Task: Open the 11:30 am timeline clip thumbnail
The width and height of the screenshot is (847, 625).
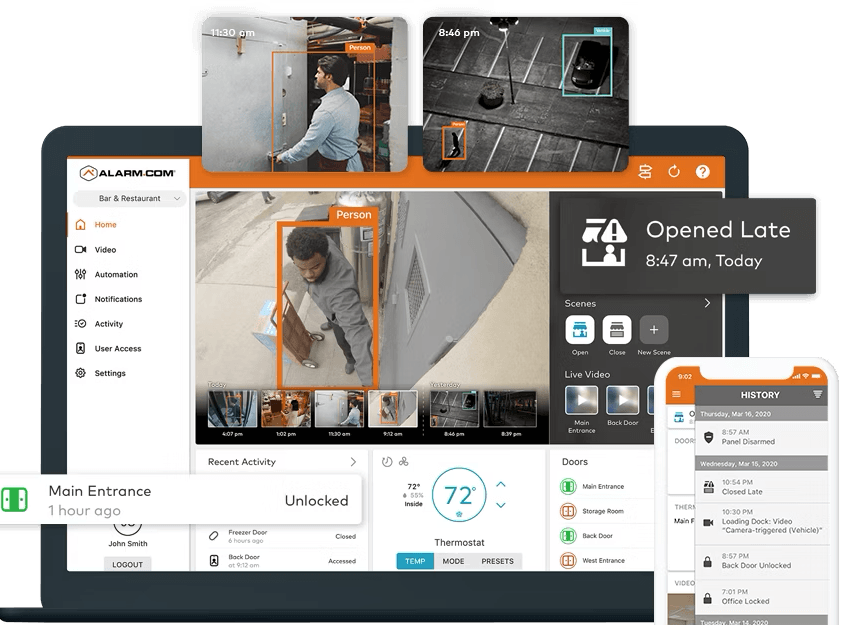Action: pyautogui.click(x=339, y=409)
